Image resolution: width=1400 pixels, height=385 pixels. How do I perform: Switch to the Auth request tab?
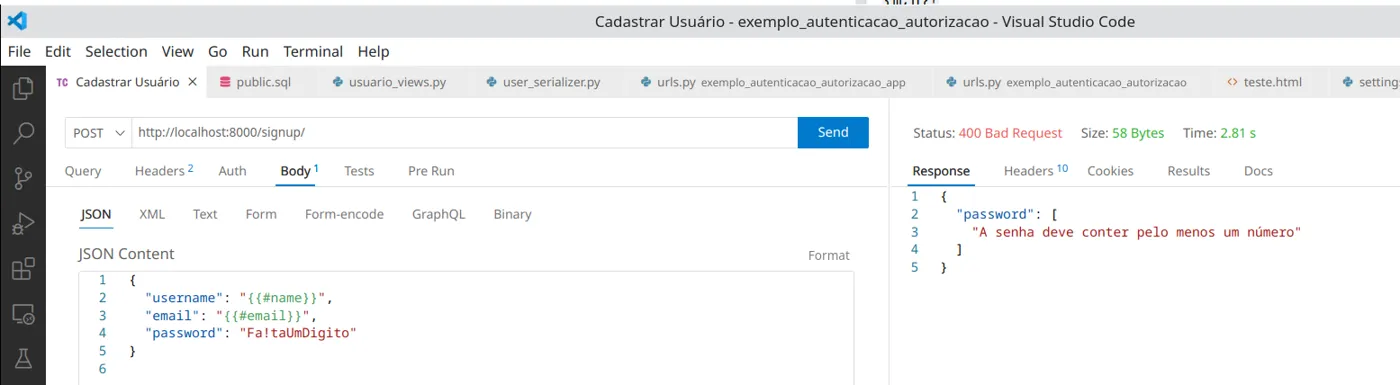coord(232,171)
